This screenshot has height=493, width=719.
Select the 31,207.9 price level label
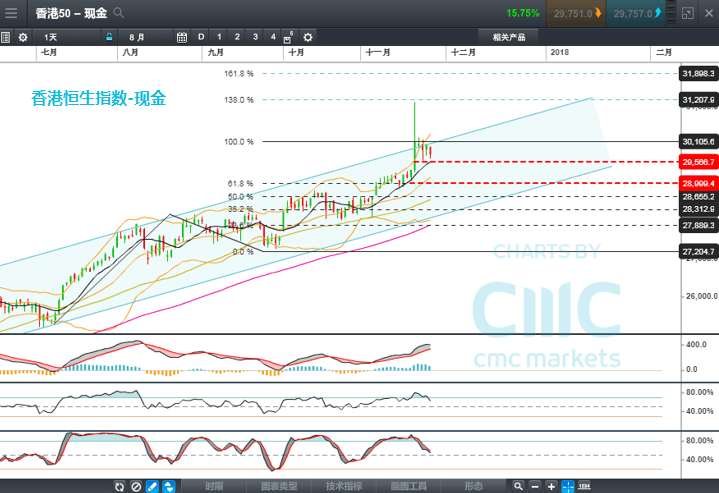(x=698, y=100)
